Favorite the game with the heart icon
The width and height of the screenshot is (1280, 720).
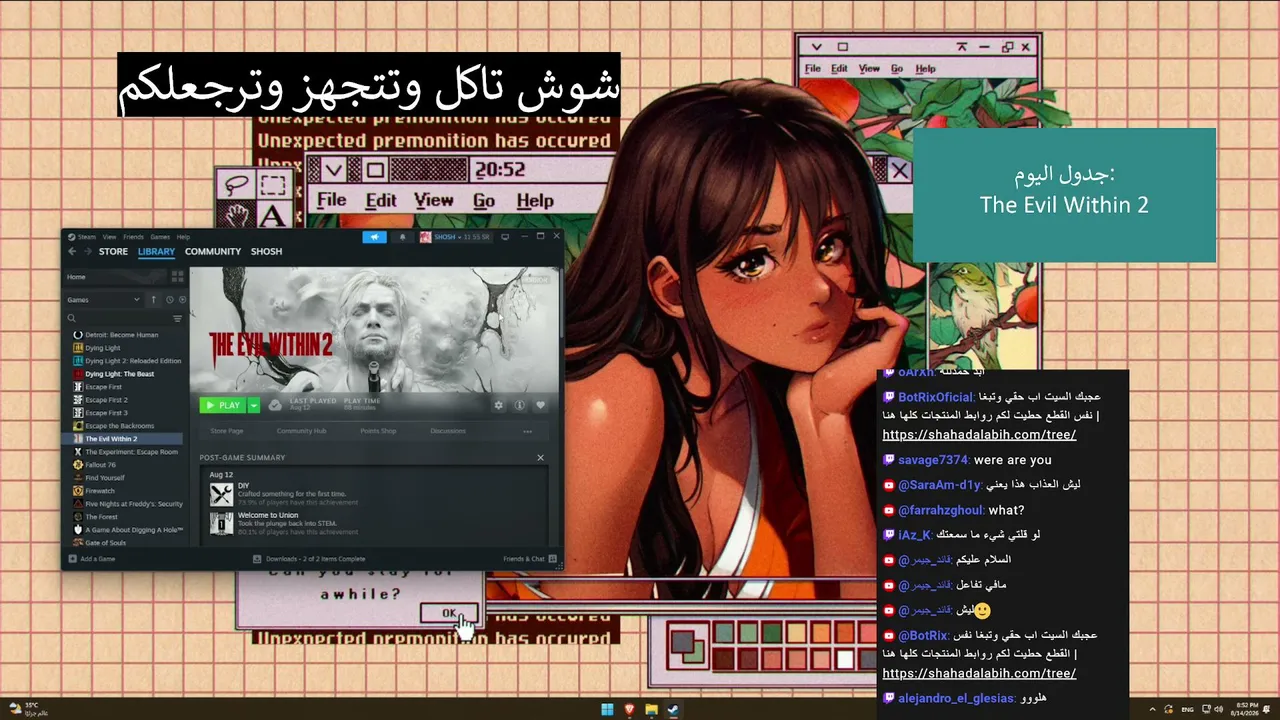tap(540, 405)
